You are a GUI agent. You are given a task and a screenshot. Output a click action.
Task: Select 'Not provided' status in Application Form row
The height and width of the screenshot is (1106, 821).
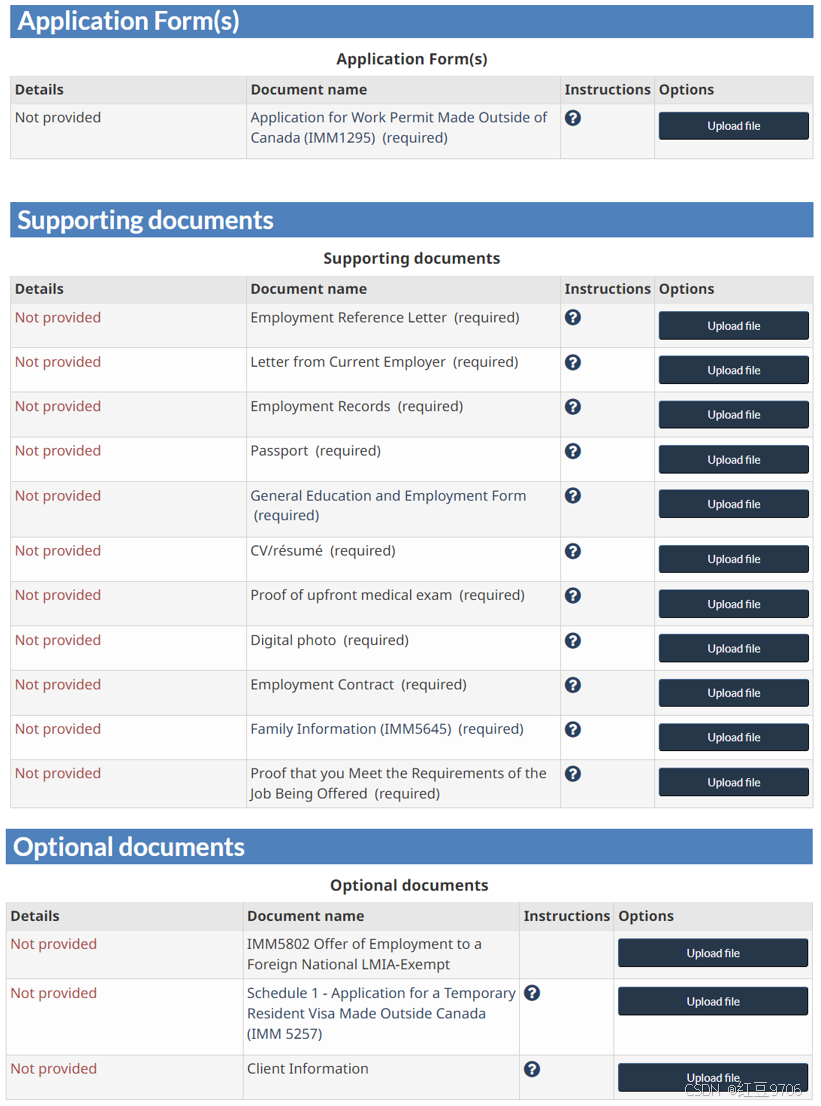point(58,118)
